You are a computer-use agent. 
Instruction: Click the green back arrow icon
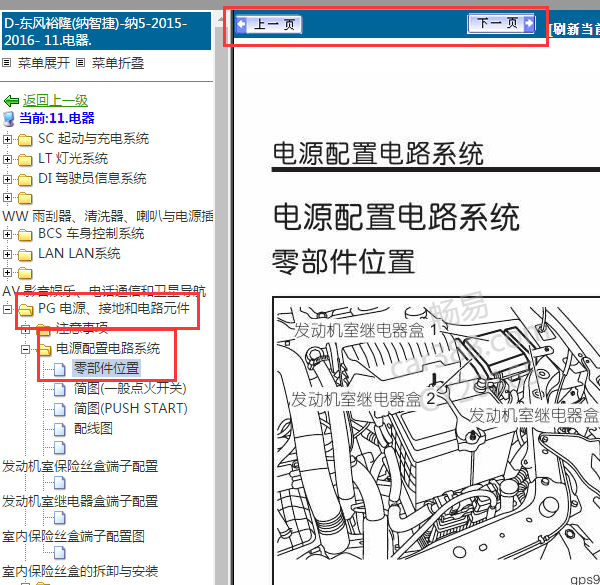click(x=11, y=101)
